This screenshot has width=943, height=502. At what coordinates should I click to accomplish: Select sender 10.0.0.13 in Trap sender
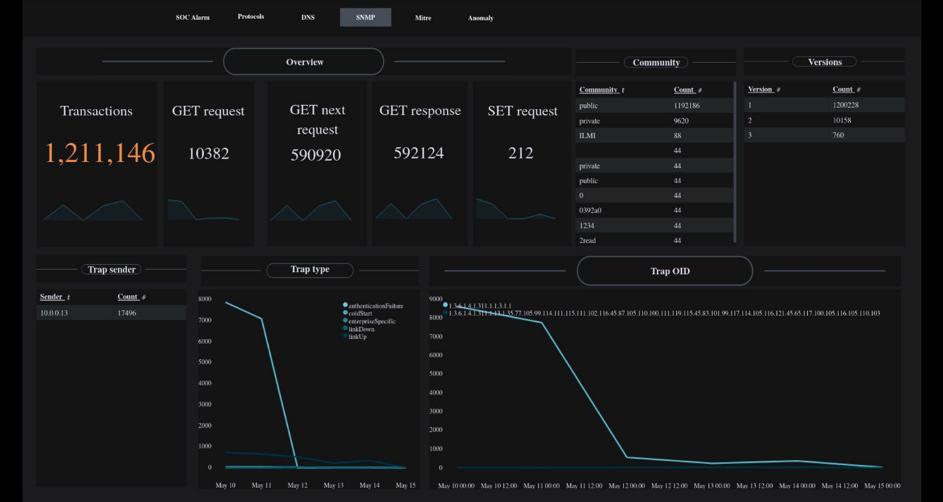[53, 313]
